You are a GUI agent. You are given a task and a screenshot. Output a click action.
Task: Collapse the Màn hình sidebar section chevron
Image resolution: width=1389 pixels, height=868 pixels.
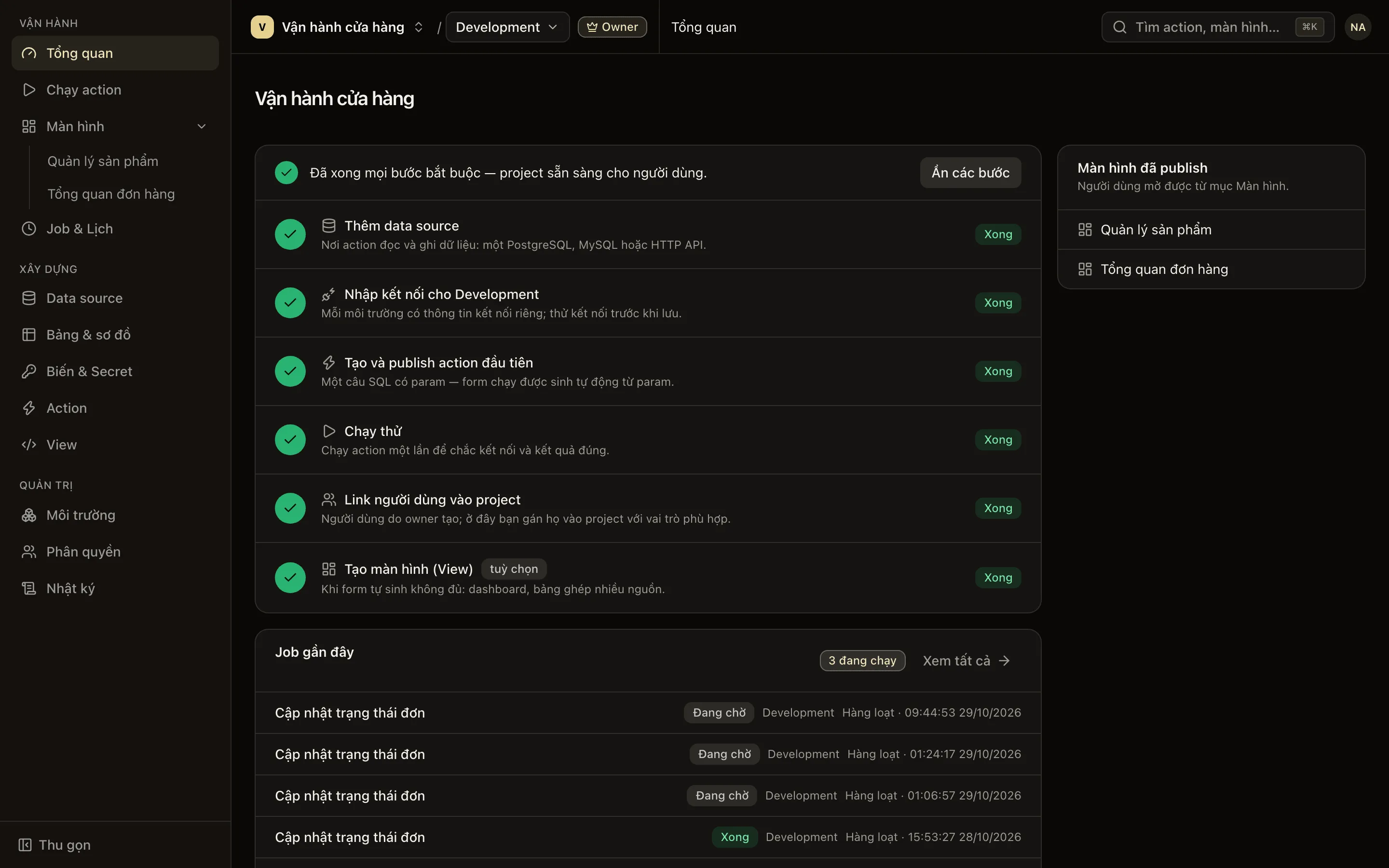click(x=202, y=126)
